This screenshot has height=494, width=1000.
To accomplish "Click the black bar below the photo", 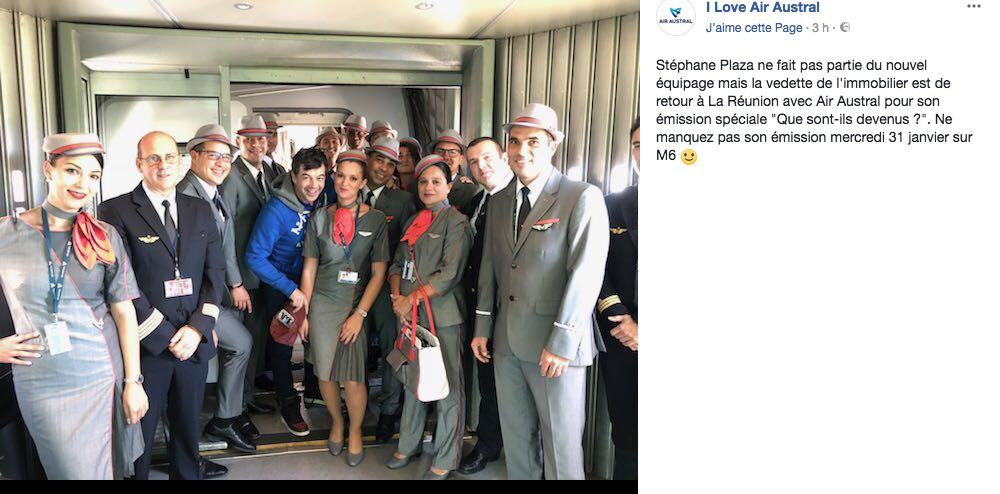I will tap(319, 487).
